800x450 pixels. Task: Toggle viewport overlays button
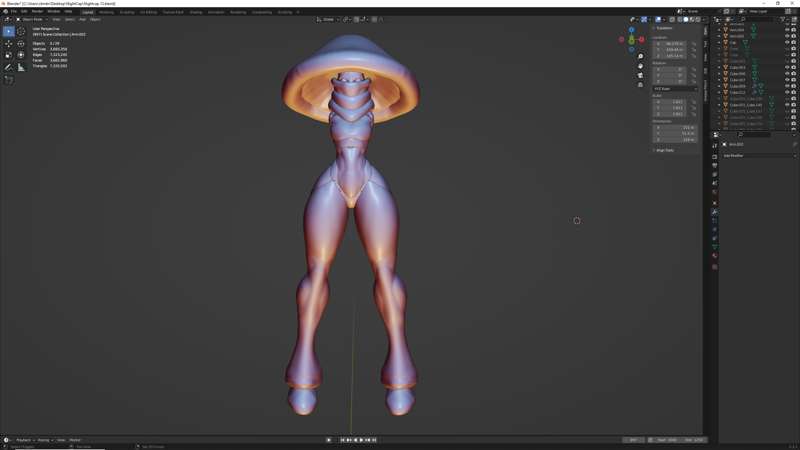658,19
